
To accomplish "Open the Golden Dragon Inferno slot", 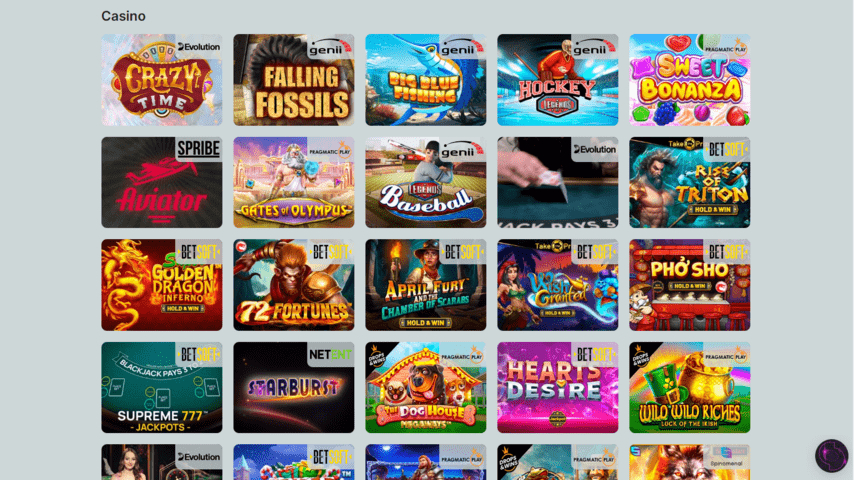I will click(162, 285).
